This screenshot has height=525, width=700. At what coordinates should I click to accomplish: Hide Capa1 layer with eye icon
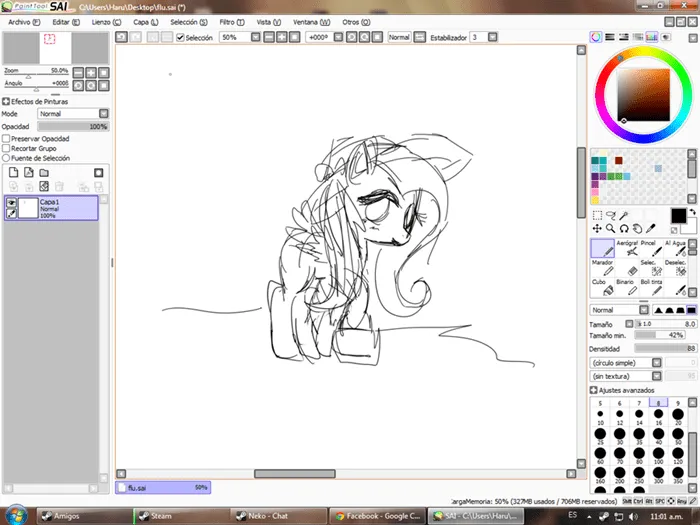[12, 203]
